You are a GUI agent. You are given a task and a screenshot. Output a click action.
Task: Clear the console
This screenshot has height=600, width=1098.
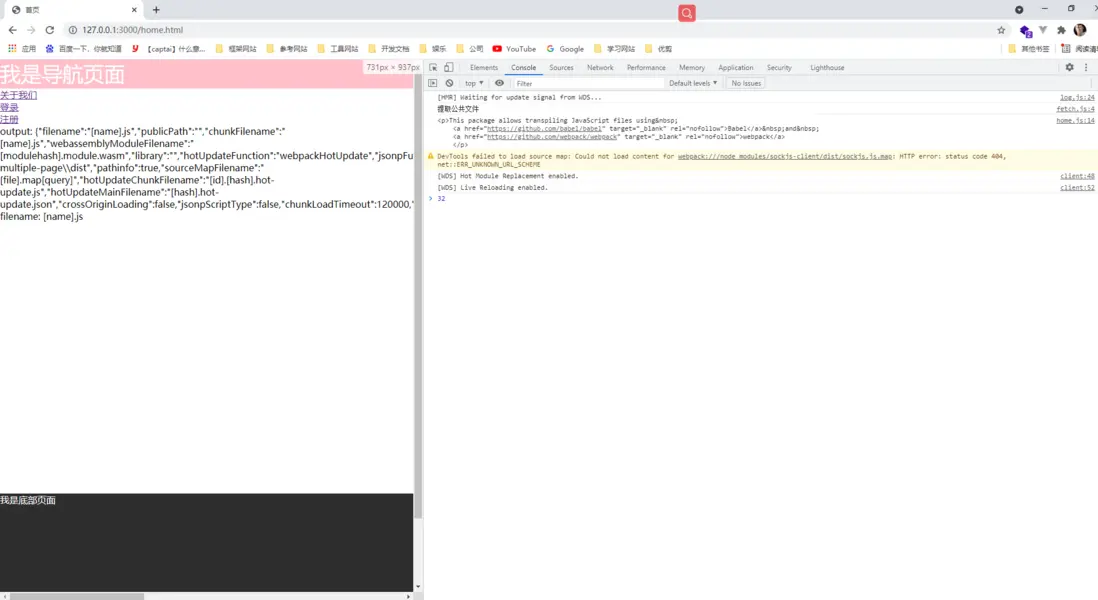(450, 83)
